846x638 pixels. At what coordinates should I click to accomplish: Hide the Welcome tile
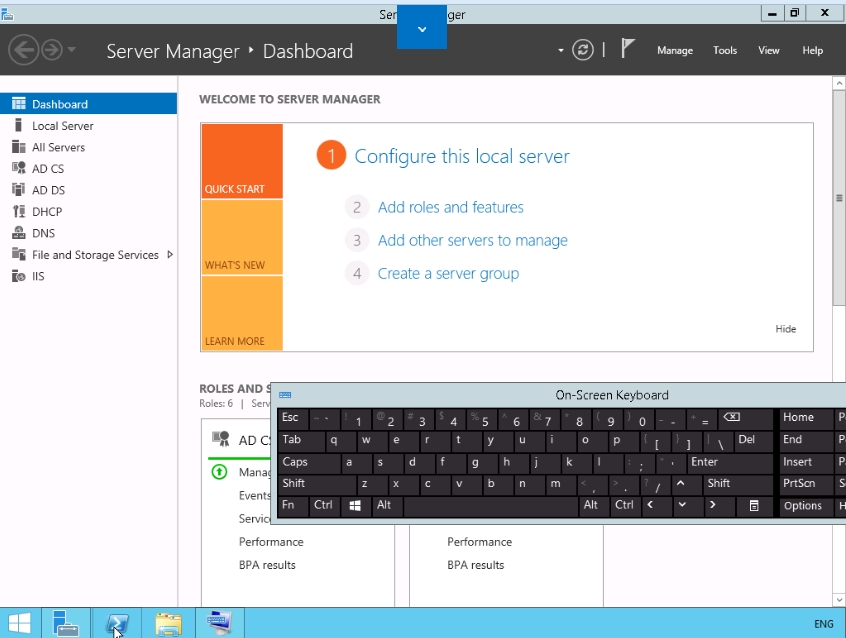[x=786, y=329]
